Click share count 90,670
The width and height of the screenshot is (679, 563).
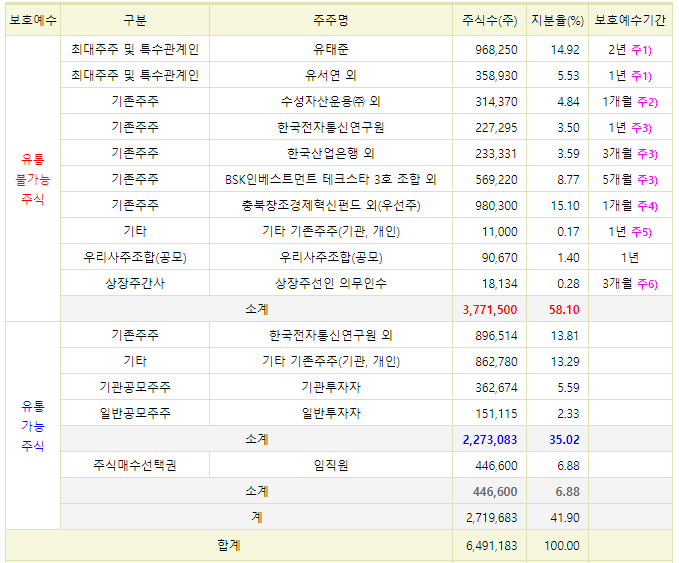(x=500, y=258)
